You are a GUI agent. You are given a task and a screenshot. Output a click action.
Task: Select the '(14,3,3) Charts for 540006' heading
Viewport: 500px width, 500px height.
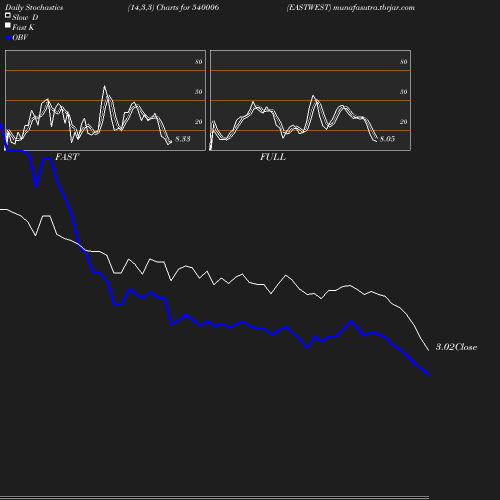click(173, 7)
